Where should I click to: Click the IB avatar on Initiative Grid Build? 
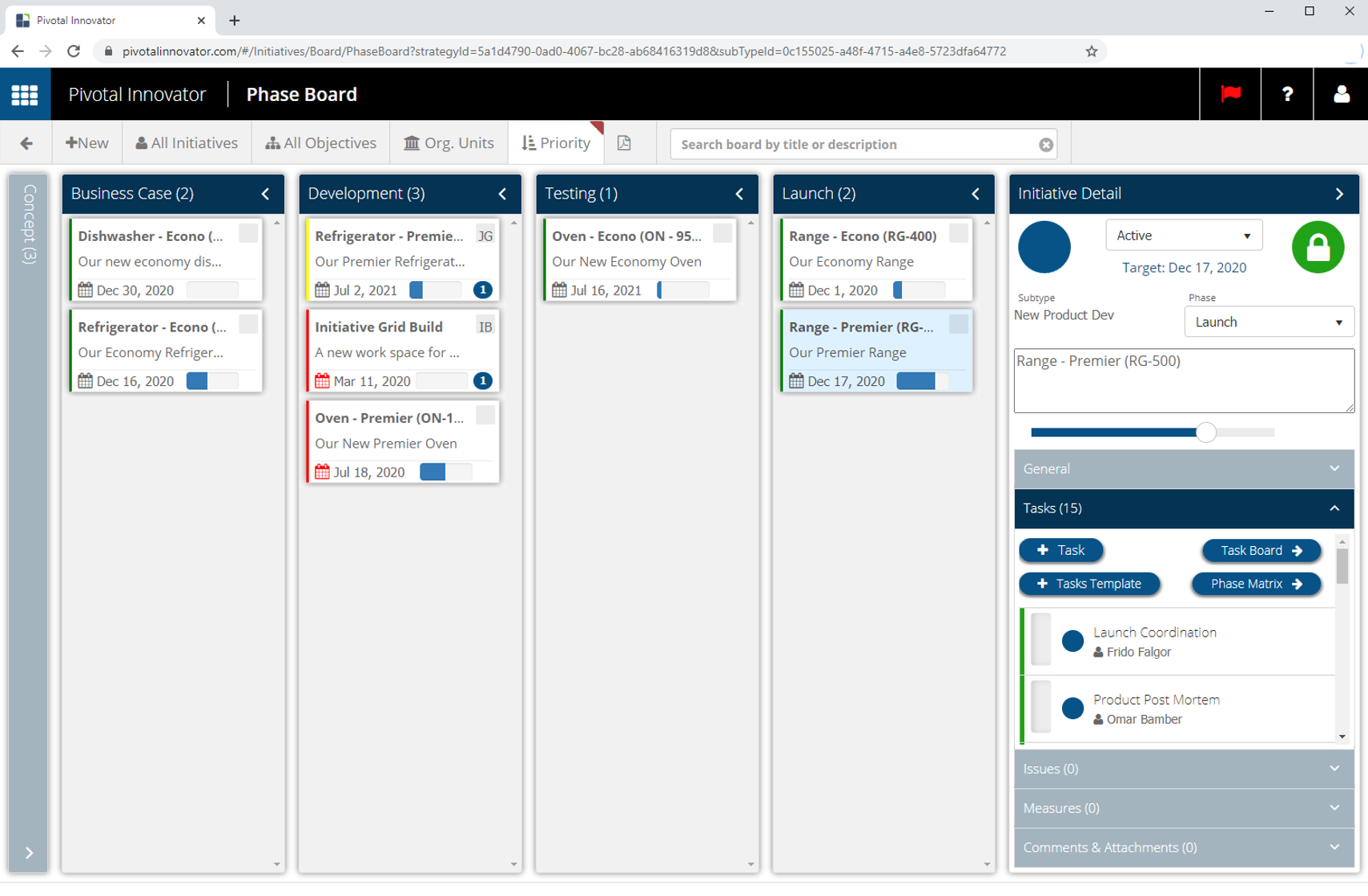point(485,327)
